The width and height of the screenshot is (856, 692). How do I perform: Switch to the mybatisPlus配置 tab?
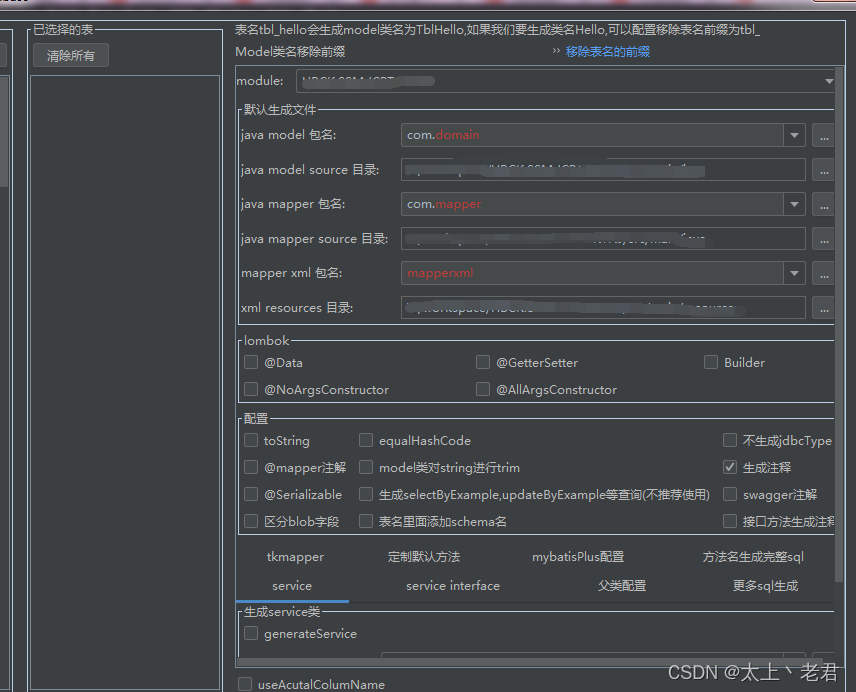click(578, 557)
